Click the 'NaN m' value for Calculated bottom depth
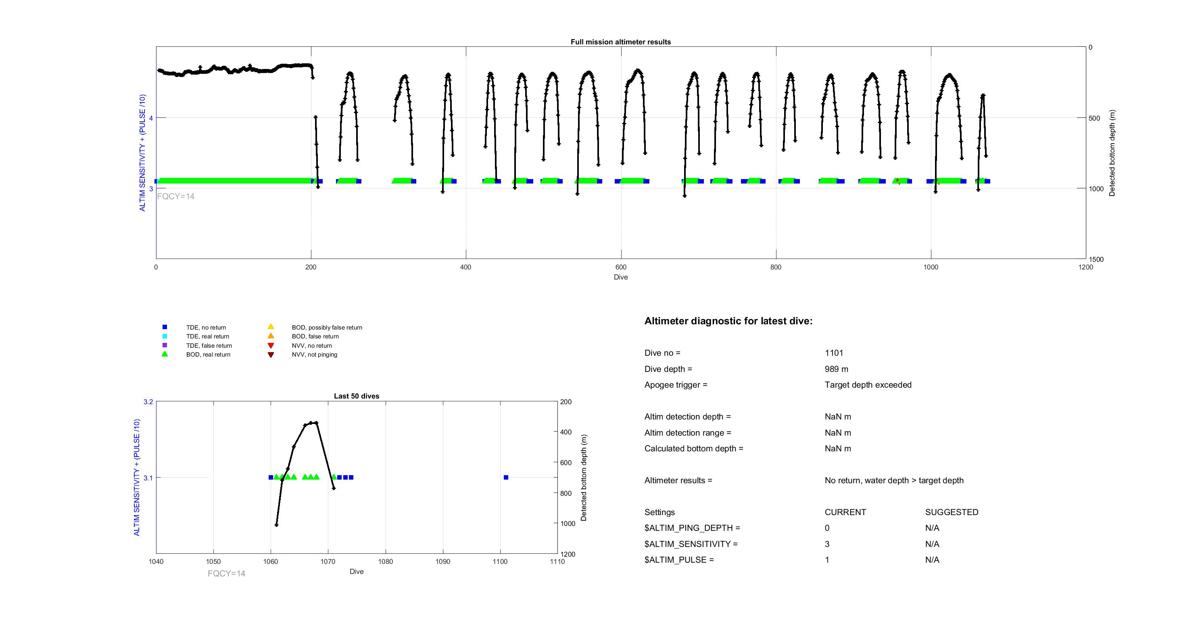 (838, 449)
